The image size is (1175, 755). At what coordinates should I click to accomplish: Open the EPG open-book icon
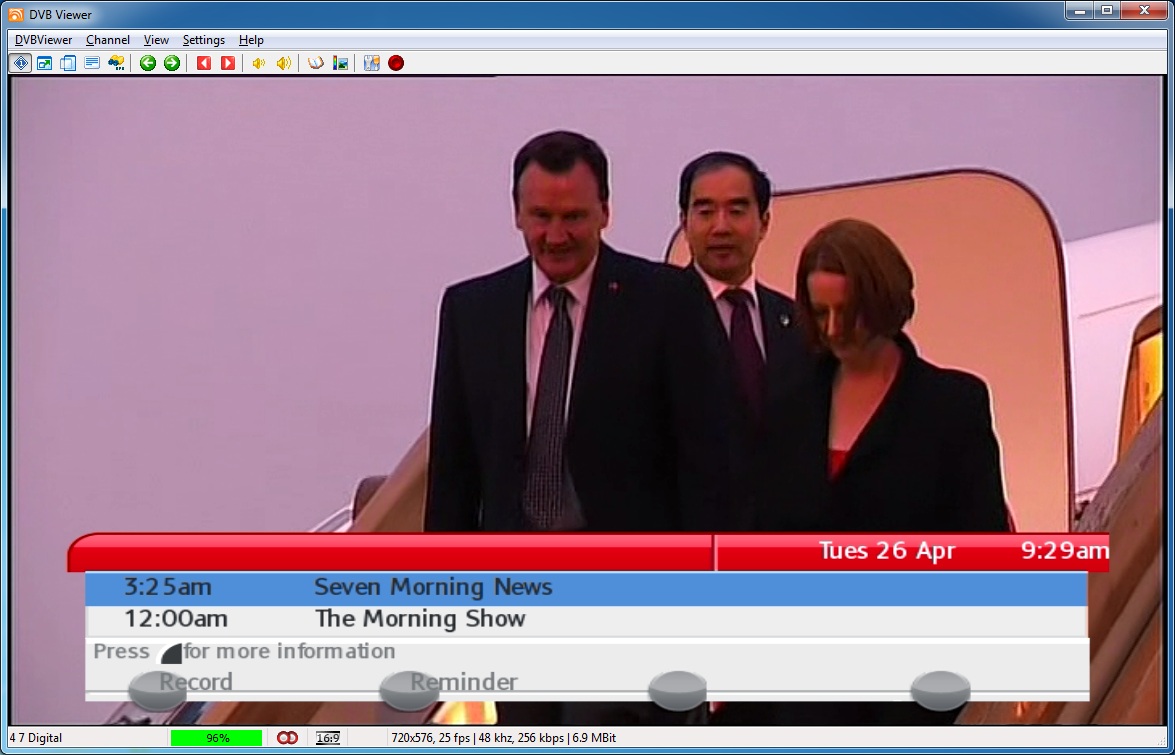click(315, 63)
